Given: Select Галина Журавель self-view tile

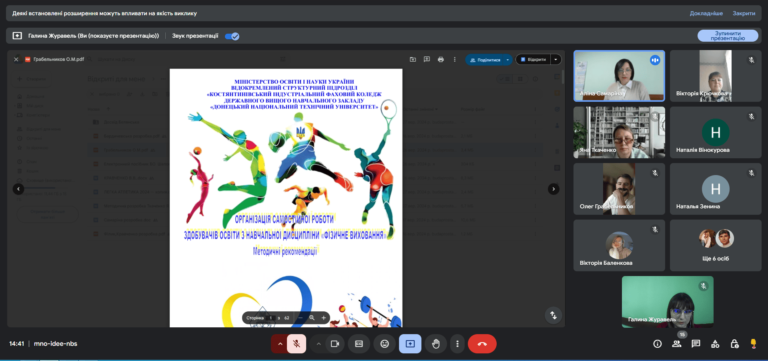Looking at the screenshot, I should [x=668, y=302].
